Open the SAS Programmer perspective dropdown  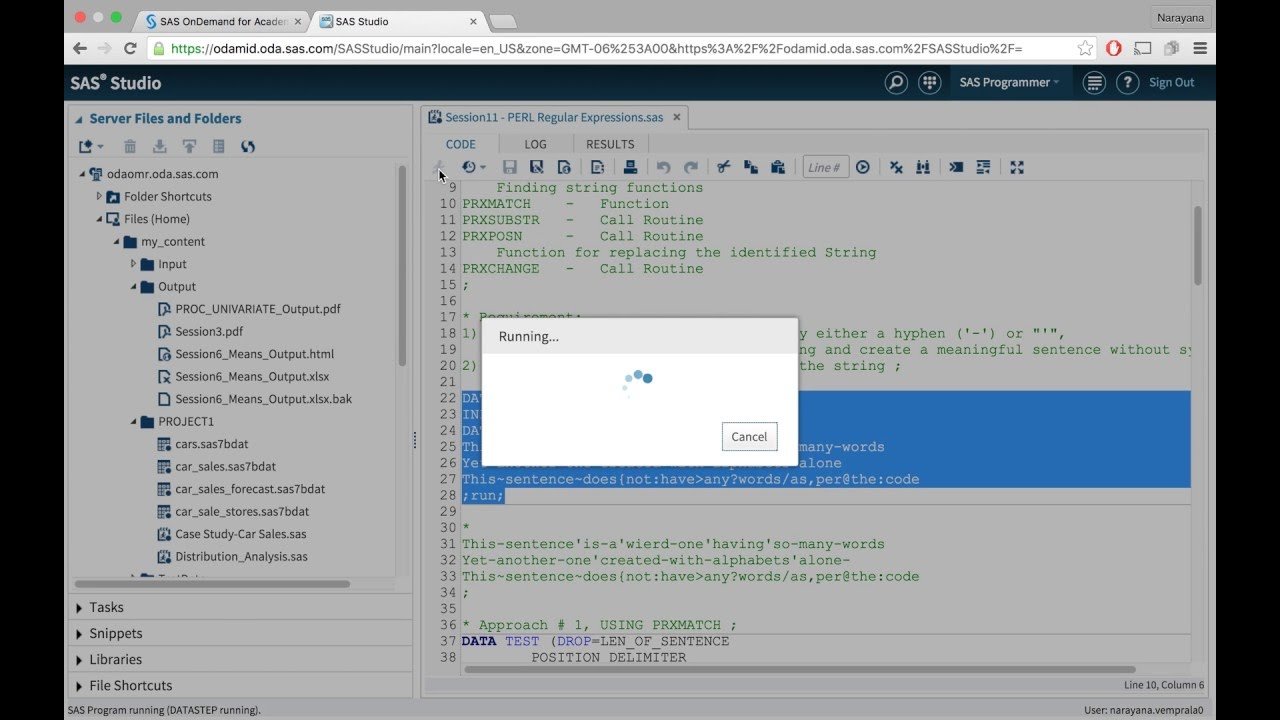tap(1009, 83)
